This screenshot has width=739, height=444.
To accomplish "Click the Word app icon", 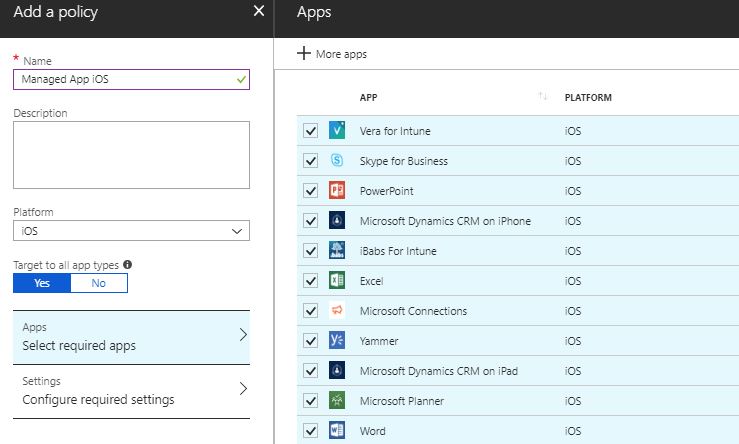I will (337, 430).
